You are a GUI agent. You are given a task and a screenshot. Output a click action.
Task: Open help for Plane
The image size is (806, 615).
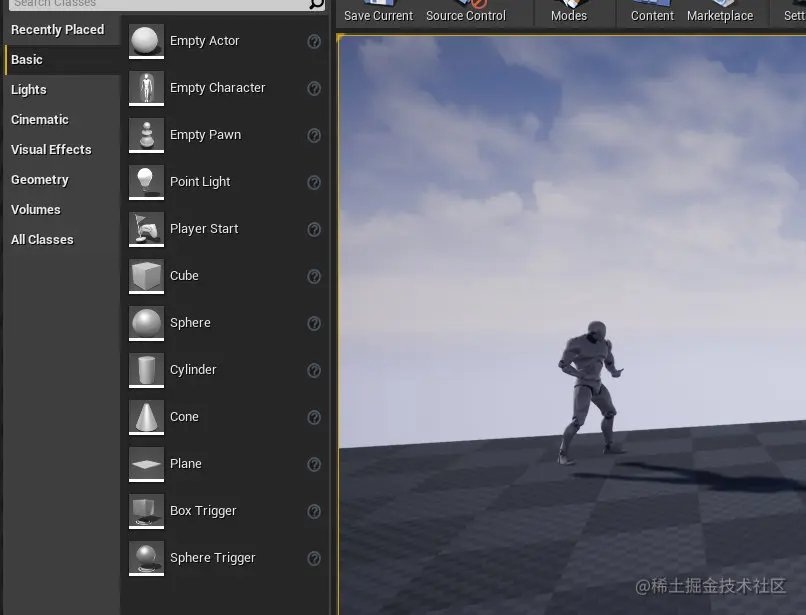(314, 465)
